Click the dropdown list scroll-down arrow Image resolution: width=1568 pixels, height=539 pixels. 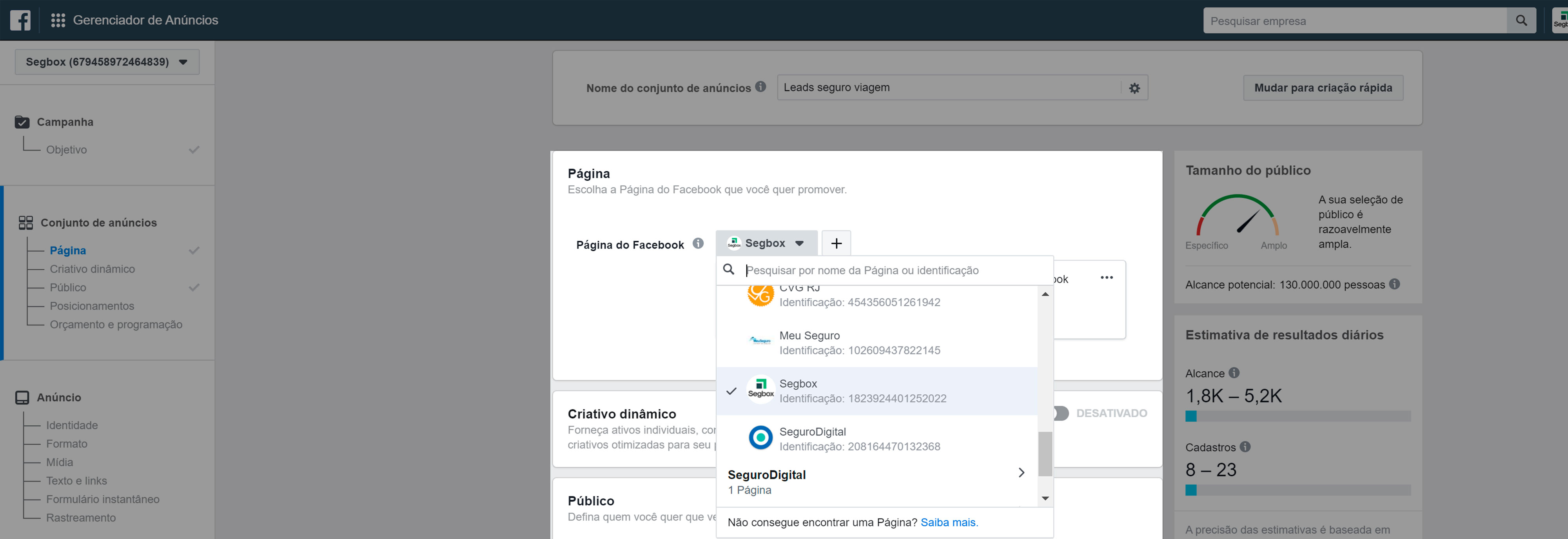(1045, 498)
